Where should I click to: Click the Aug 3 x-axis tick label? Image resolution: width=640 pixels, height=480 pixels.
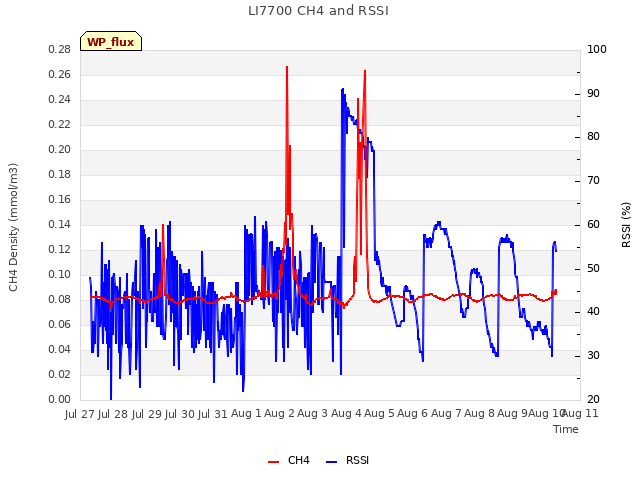[313, 413]
